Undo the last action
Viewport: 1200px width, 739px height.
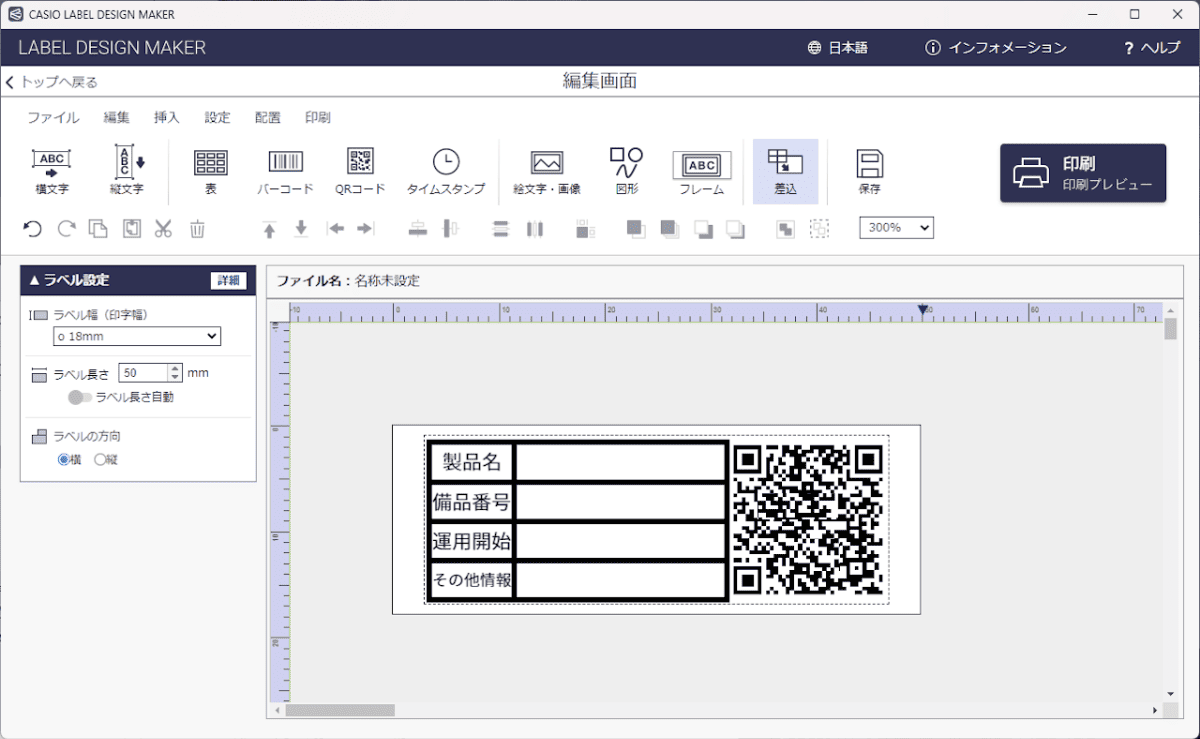coord(33,229)
